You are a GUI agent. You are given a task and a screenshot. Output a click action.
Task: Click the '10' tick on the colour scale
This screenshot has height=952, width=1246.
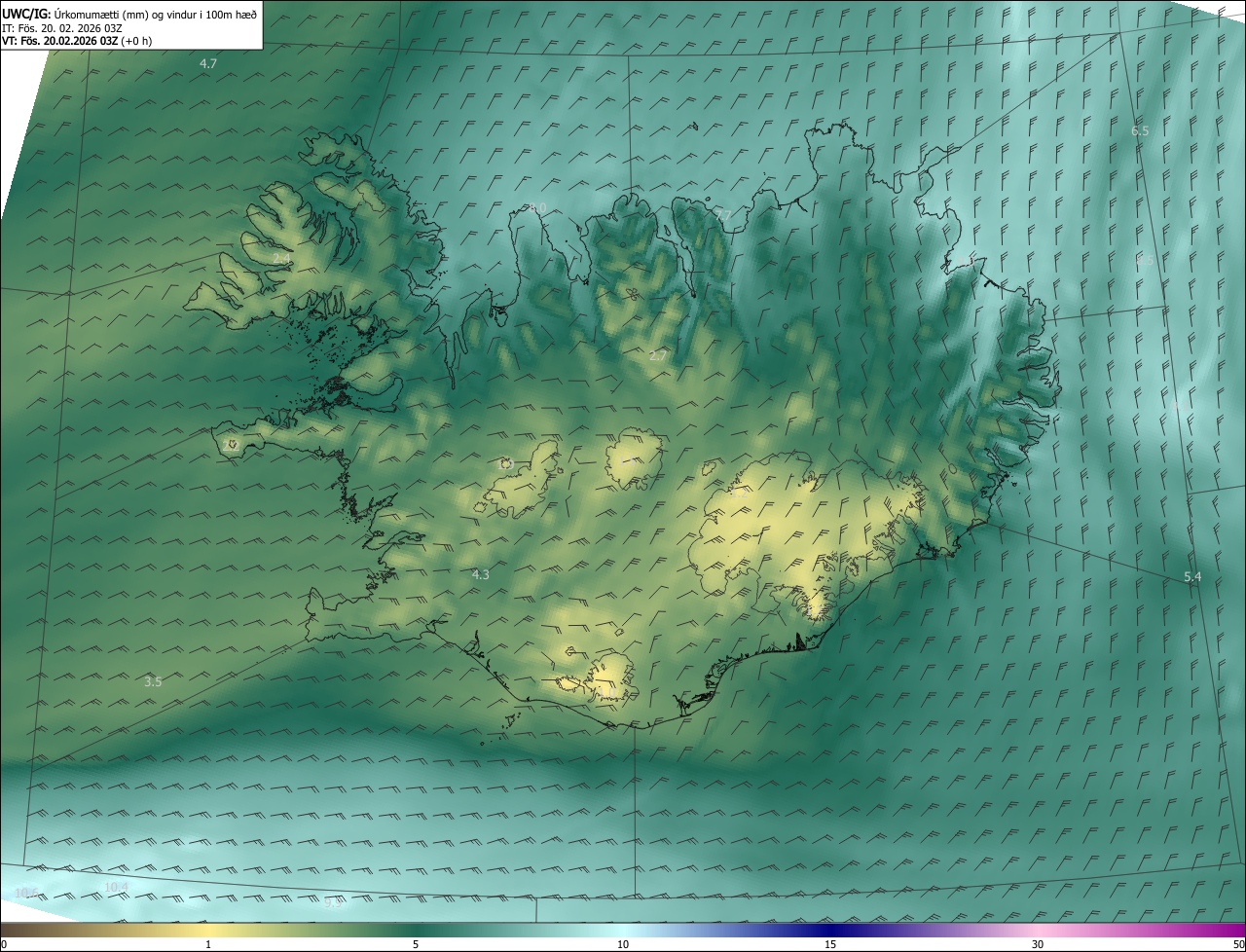pos(623,945)
